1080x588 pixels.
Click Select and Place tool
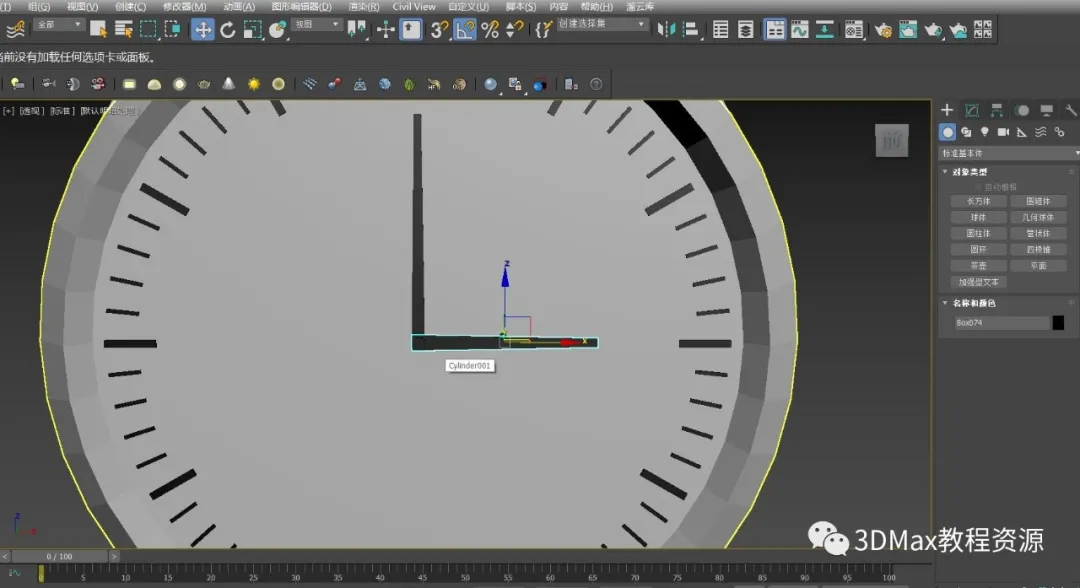click(x=278, y=30)
